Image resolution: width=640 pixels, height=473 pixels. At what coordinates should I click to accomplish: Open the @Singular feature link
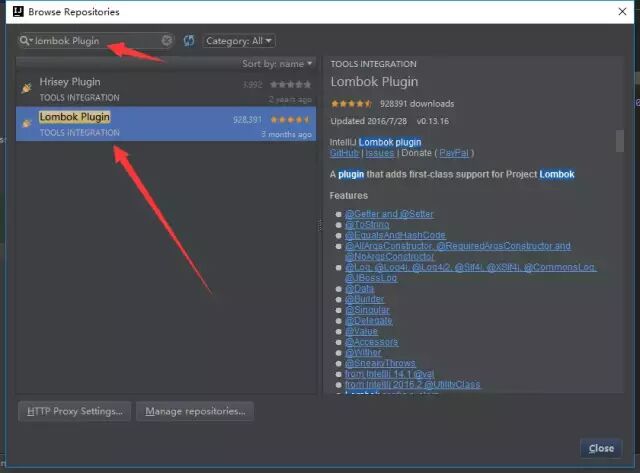[x=367, y=310]
